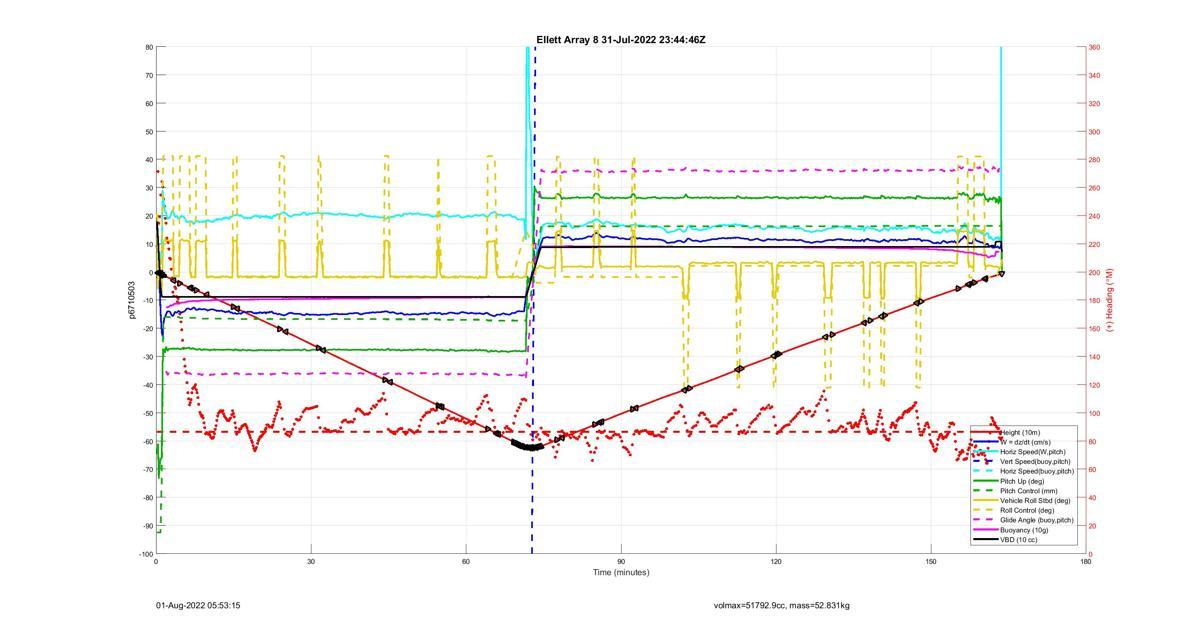
Task: Click the x-axis tick label "30"
Action: (311, 561)
